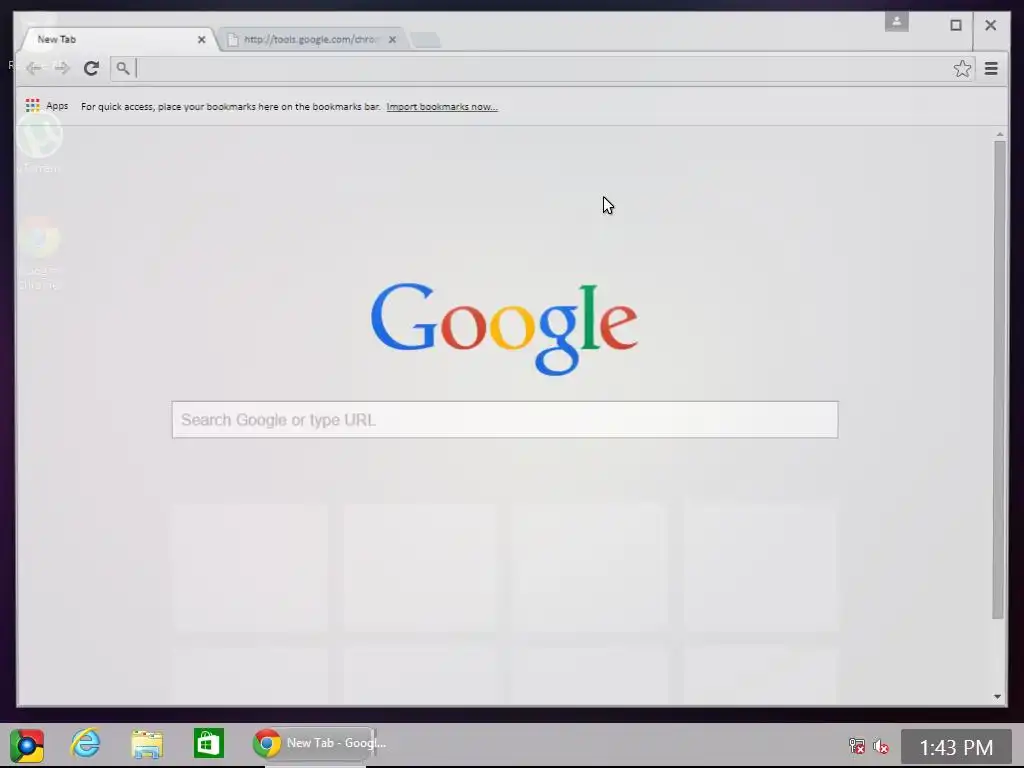Open the first taskbar Chrome launcher icon
The image size is (1024, 768).
coord(27,744)
